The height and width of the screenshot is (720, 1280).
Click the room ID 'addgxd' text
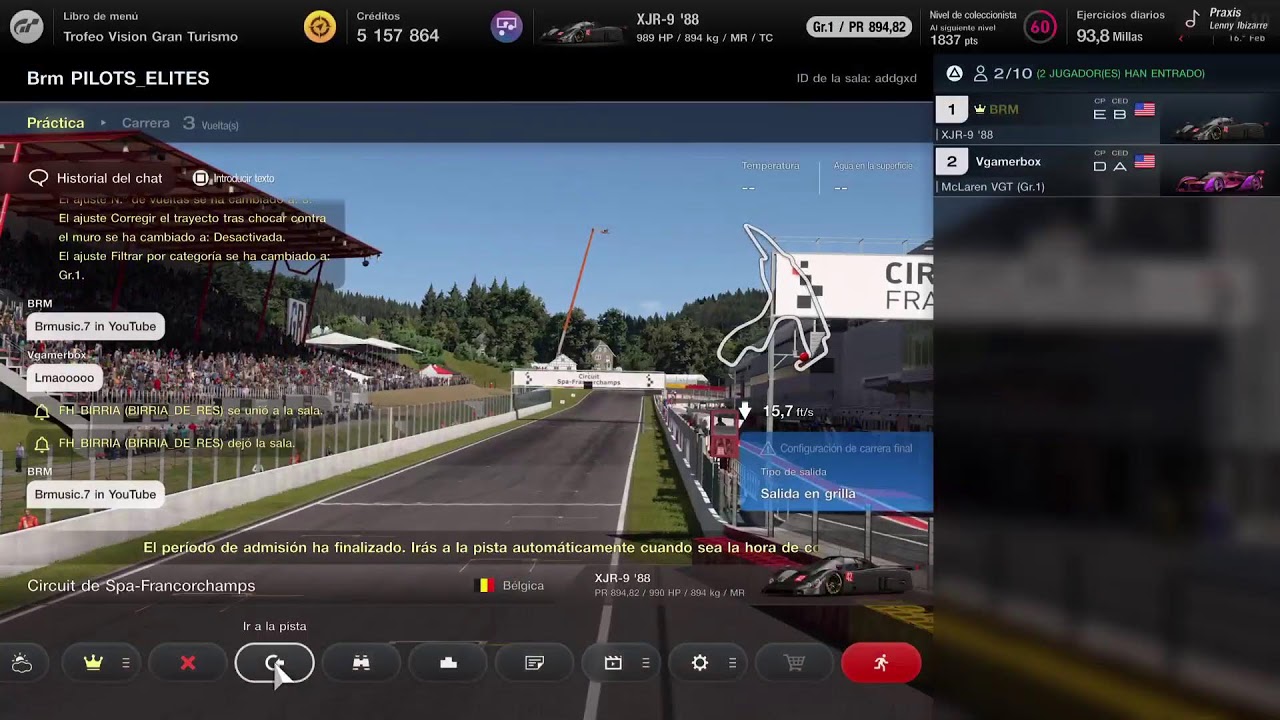895,78
